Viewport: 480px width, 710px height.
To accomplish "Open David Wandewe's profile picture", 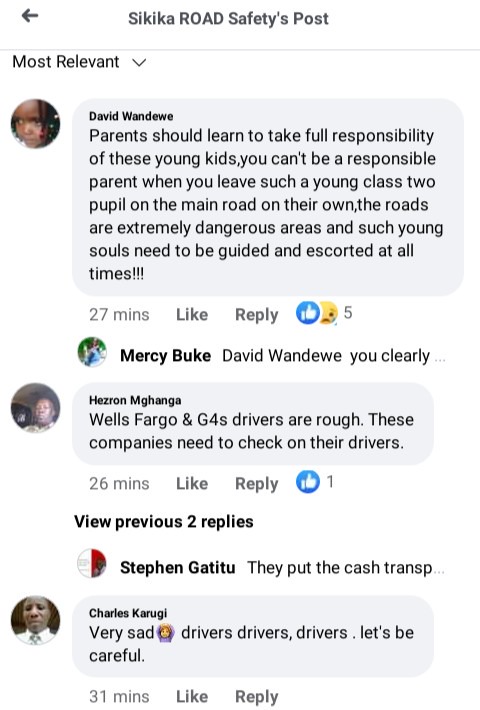I will (x=35, y=124).
